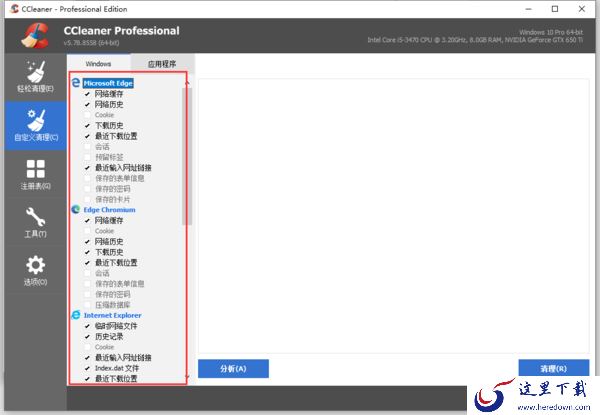
Task: Uncheck the 临时网络文件 checkbox
Action: coord(87,326)
